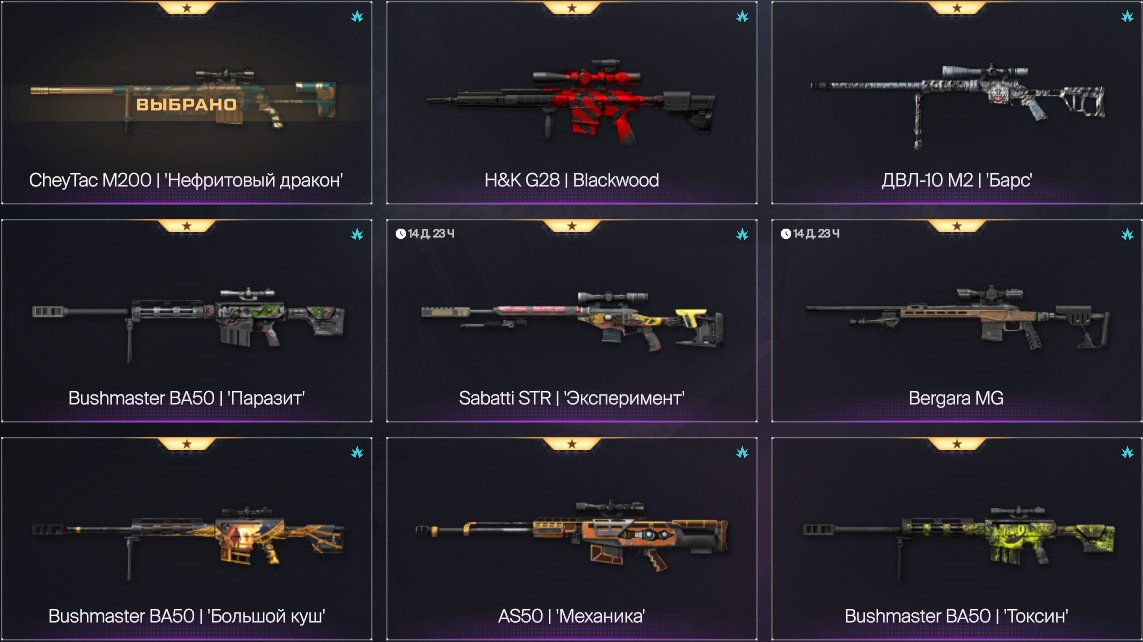Image resolution: width=1143 pixels, height=642 pixels.
Task: Click the cyan leaf icon on Sabatti STR 'Эксперимент' card
Action: click(x=742, y=234)
